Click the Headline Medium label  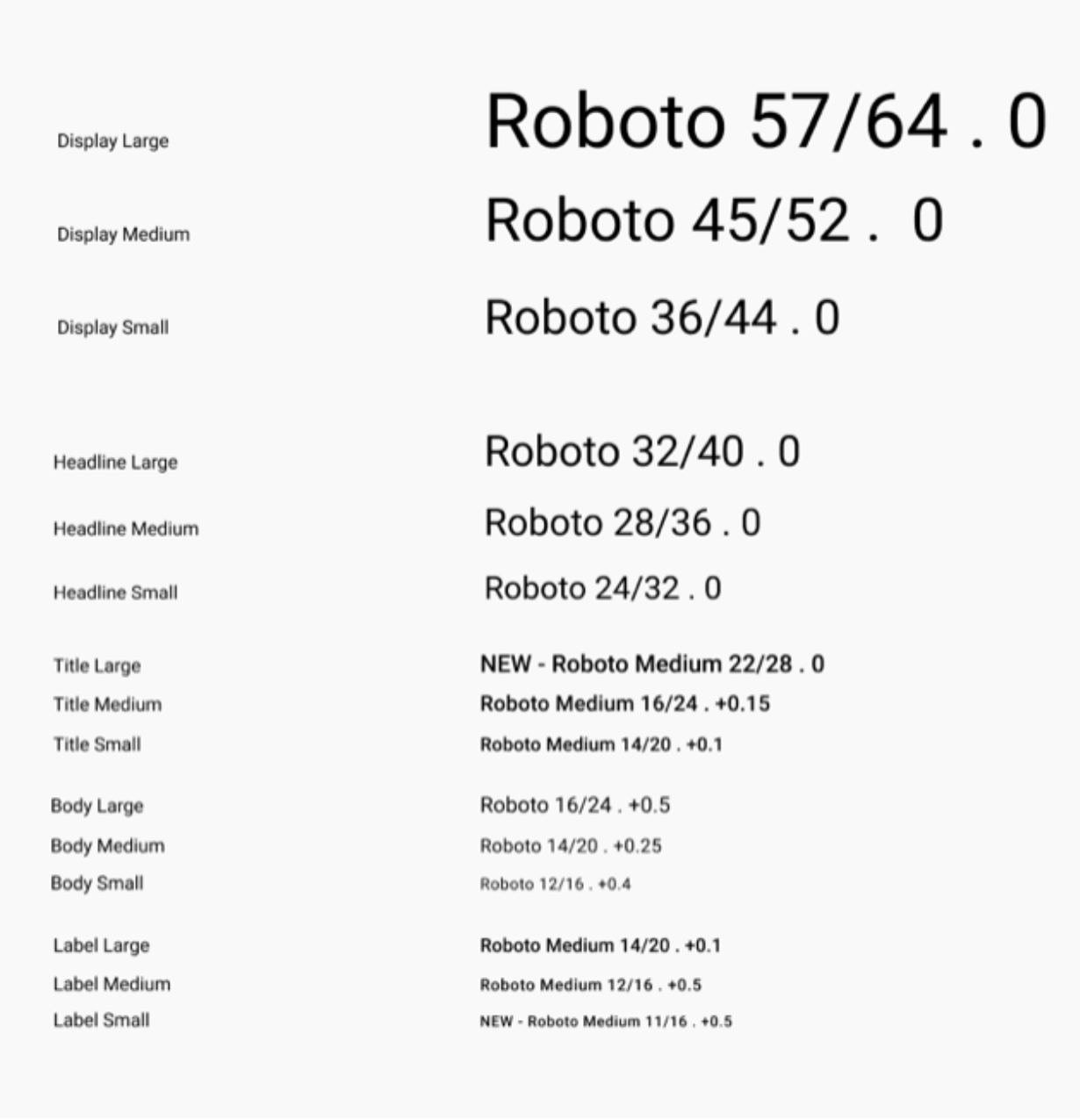coord(126,528)
